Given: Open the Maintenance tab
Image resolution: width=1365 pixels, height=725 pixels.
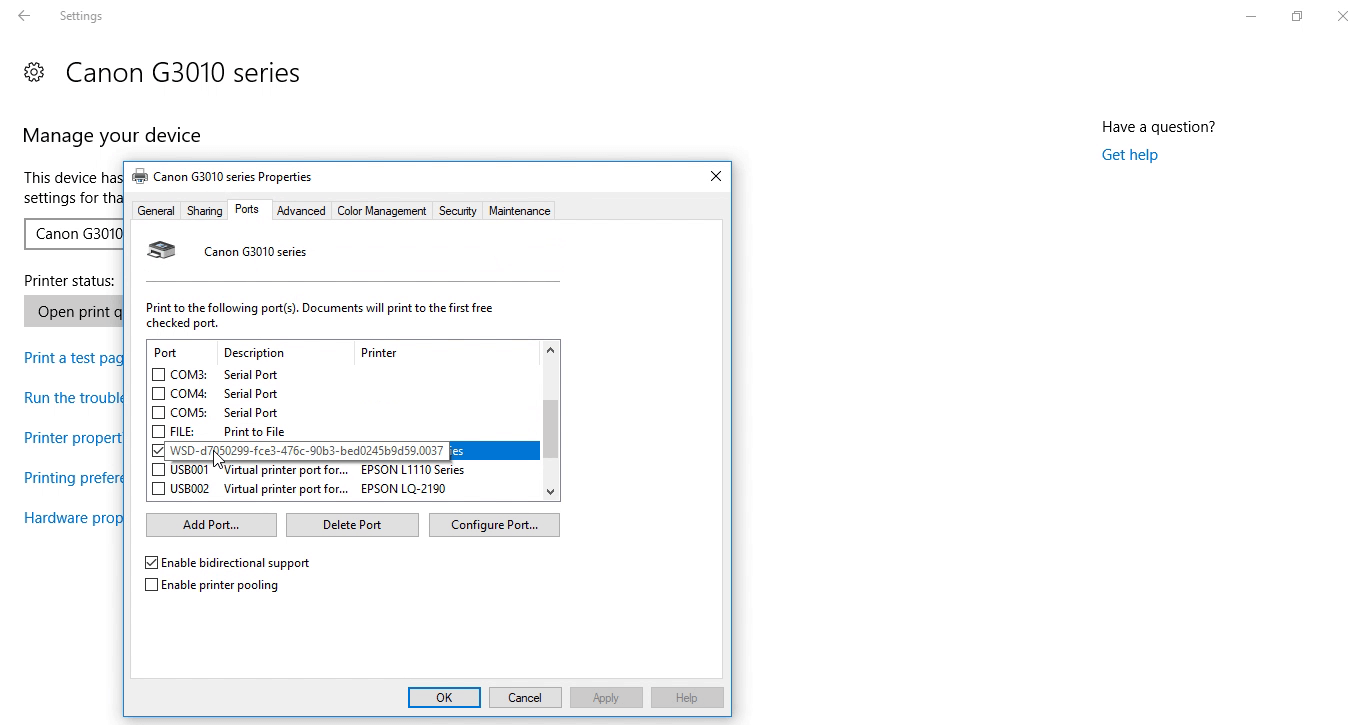Looking at the screenshot, I should click(519, 211).
